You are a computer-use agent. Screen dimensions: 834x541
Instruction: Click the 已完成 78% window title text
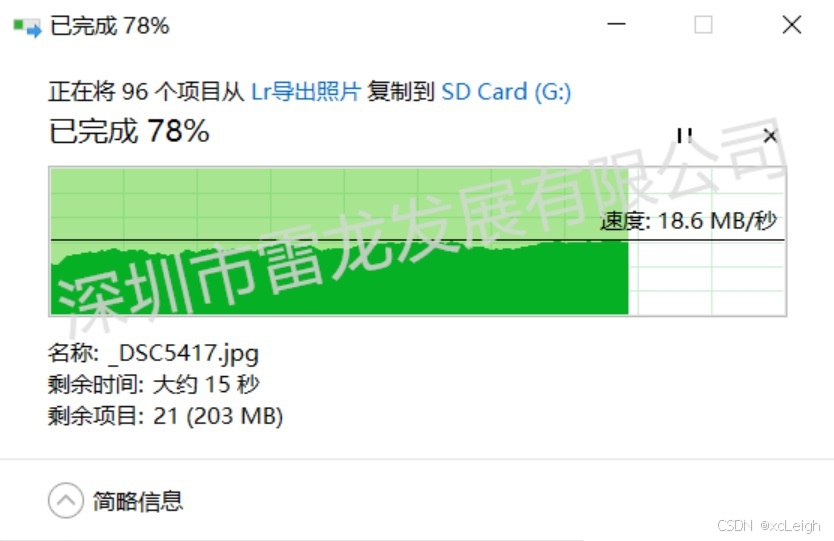(x=110, y=26)
